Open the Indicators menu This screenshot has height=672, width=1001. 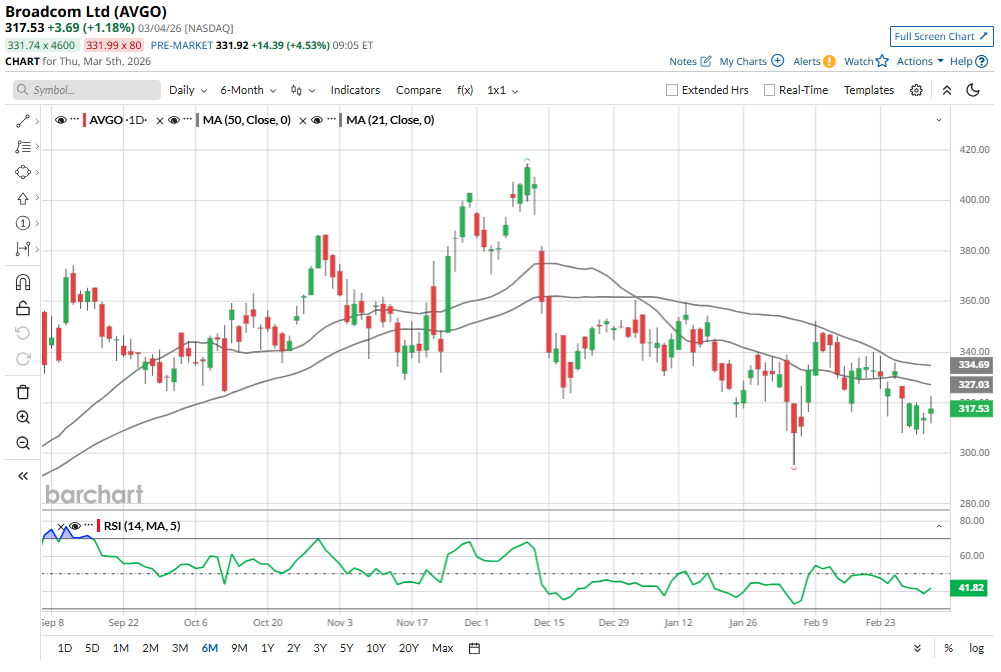tap(355, 90)
